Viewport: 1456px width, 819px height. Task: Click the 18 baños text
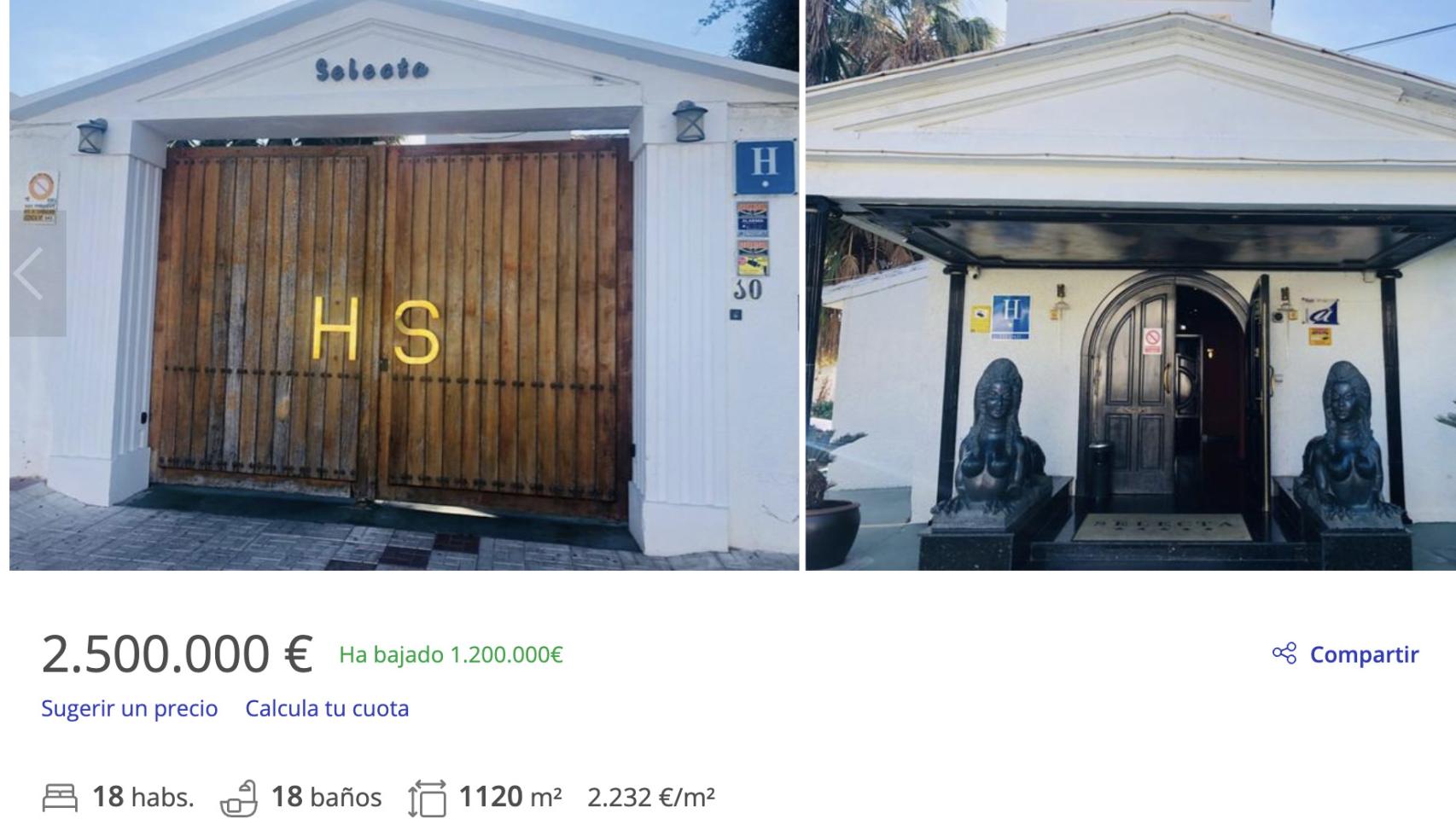326,797
